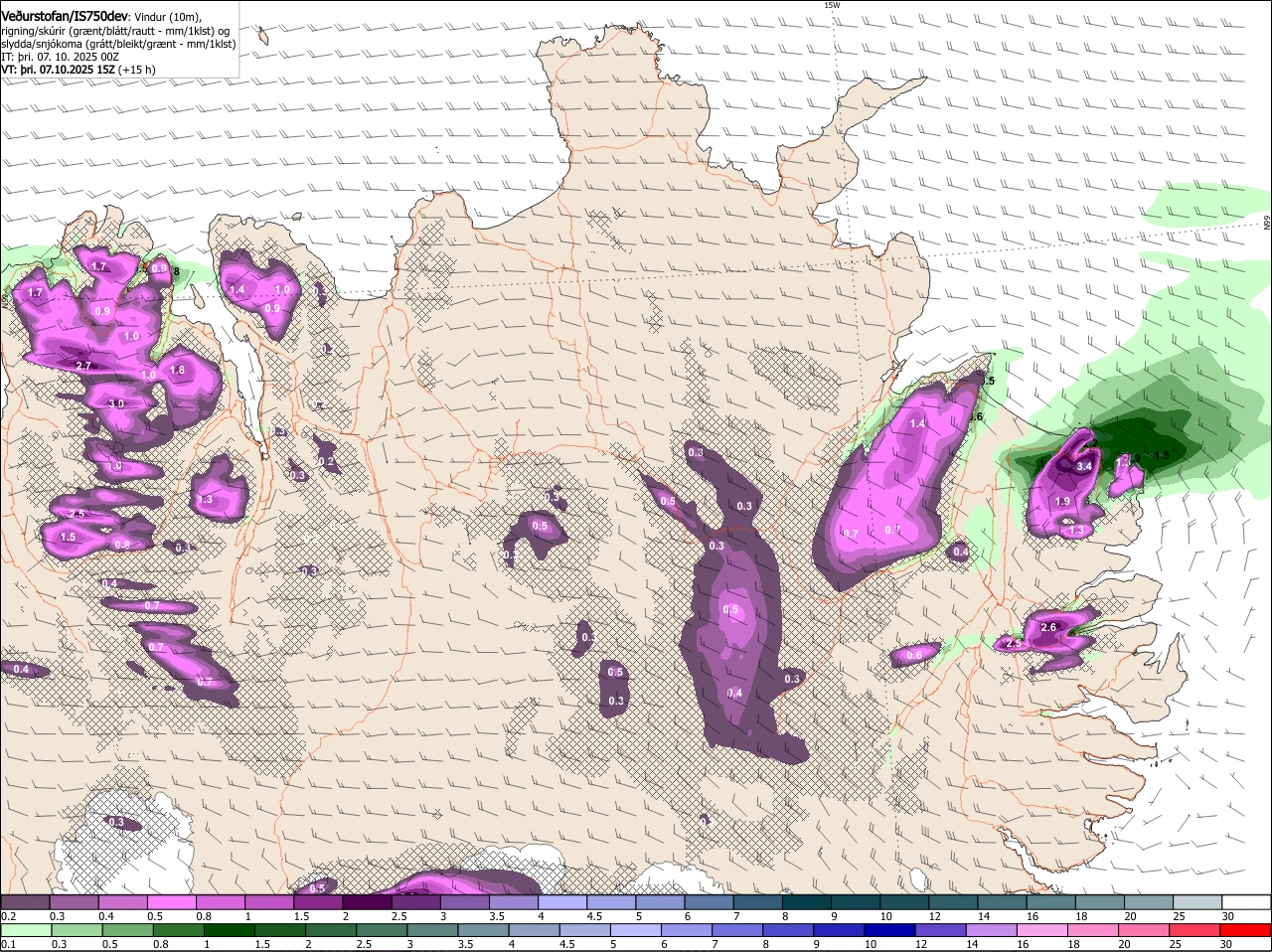Click upper legend swatch between 14 and 16
The height and width of the screenshot is (952, 1272).
coord(1003,901)
